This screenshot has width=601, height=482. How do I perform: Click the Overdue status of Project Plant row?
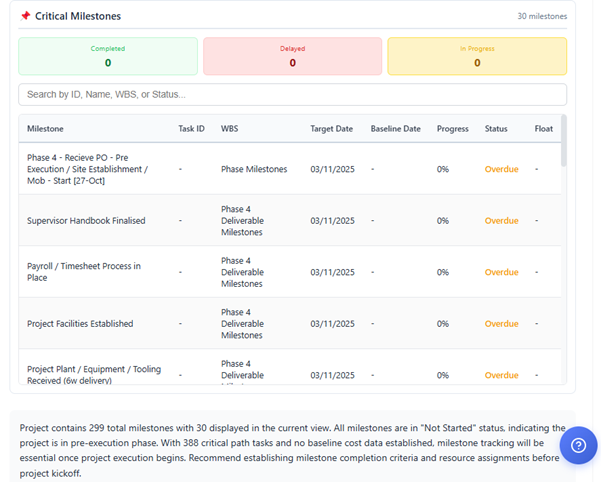click(501, 375)
